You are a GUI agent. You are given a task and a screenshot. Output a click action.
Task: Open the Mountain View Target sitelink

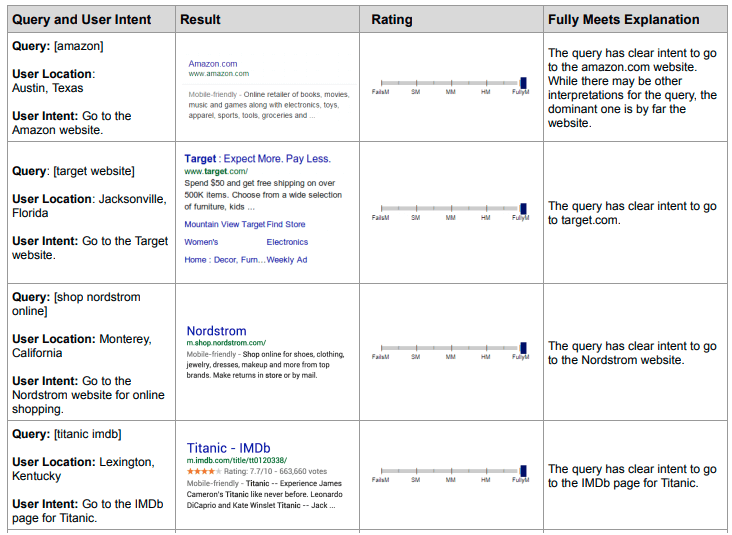[225, 225]
